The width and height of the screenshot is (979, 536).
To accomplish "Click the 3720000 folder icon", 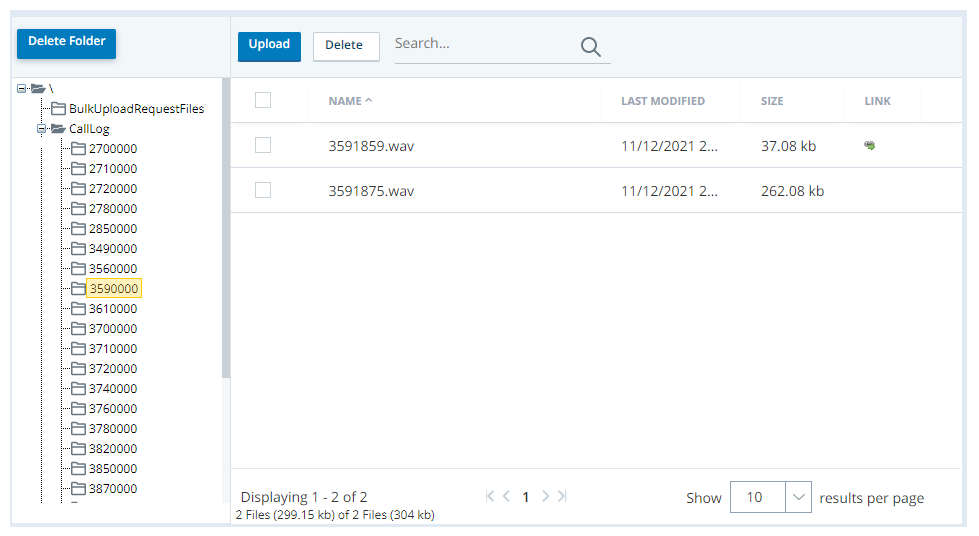I will 78,368.
